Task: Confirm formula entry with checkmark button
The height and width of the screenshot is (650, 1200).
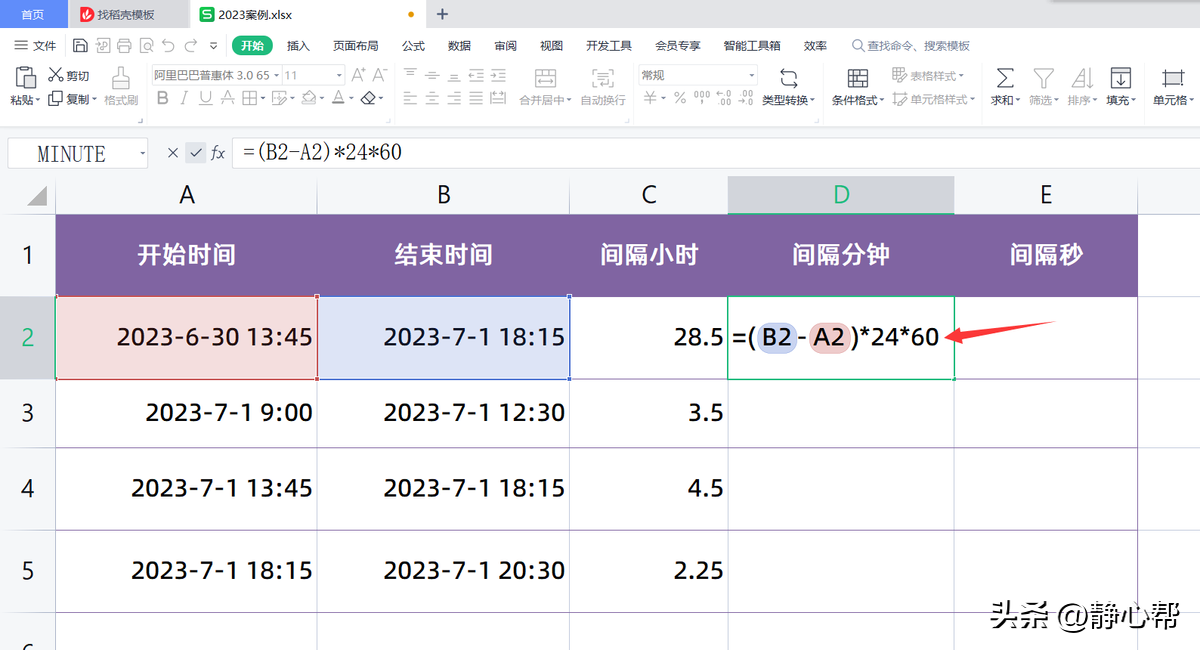Action: (x=195, y=153)
